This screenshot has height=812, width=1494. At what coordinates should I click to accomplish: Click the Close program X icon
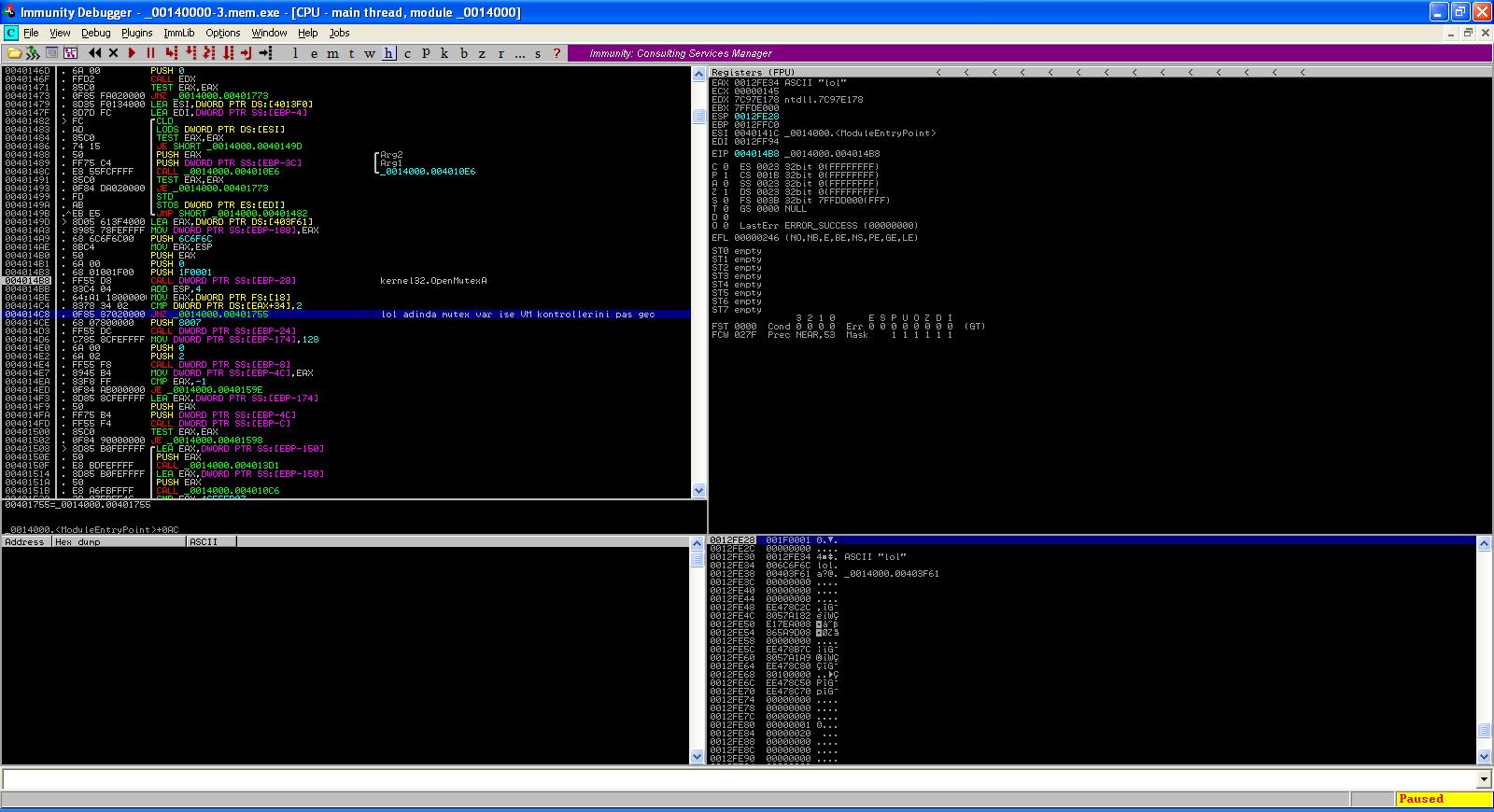[113, 53]
